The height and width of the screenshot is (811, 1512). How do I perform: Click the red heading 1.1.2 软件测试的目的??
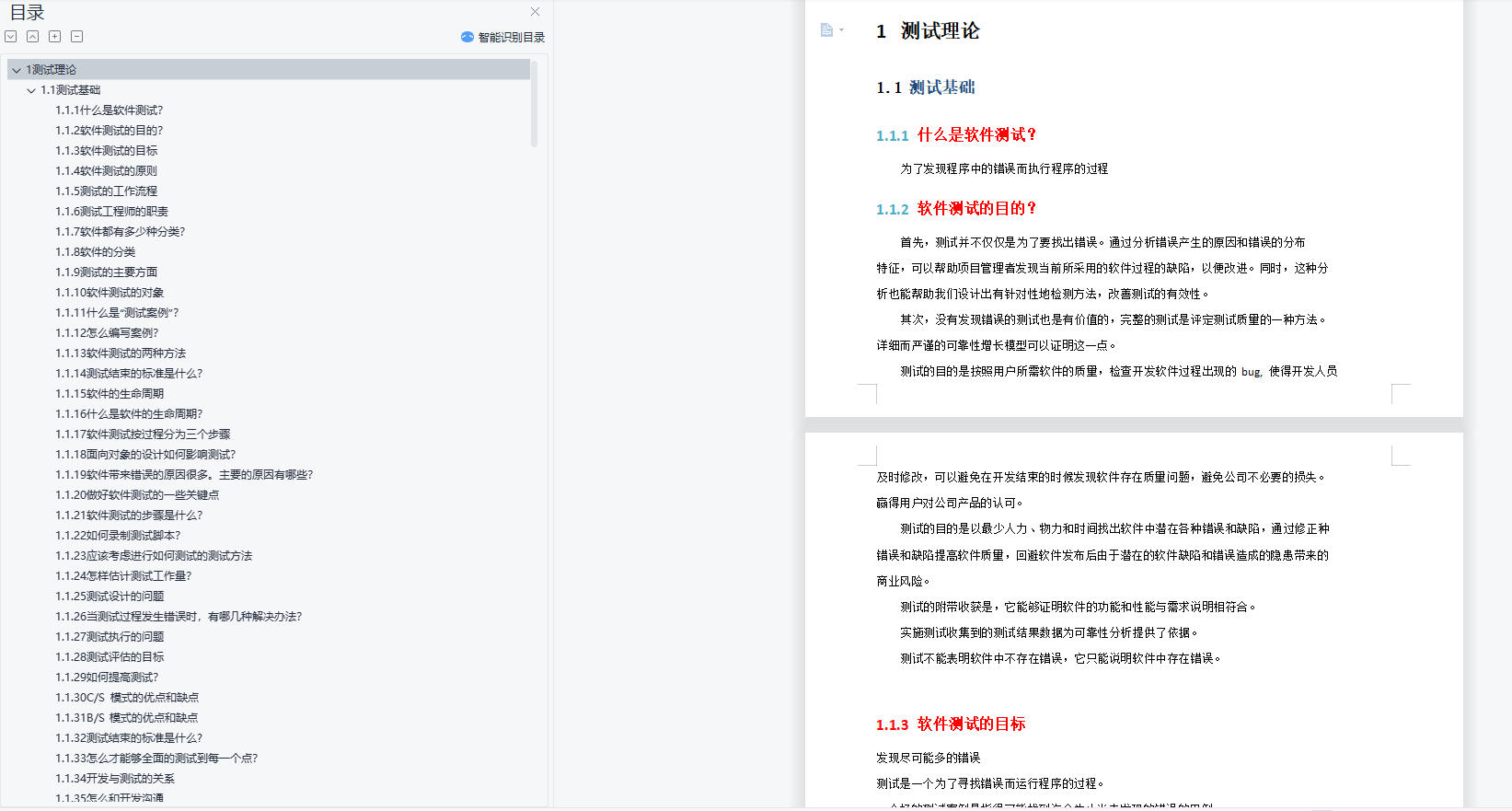[956, 209]
